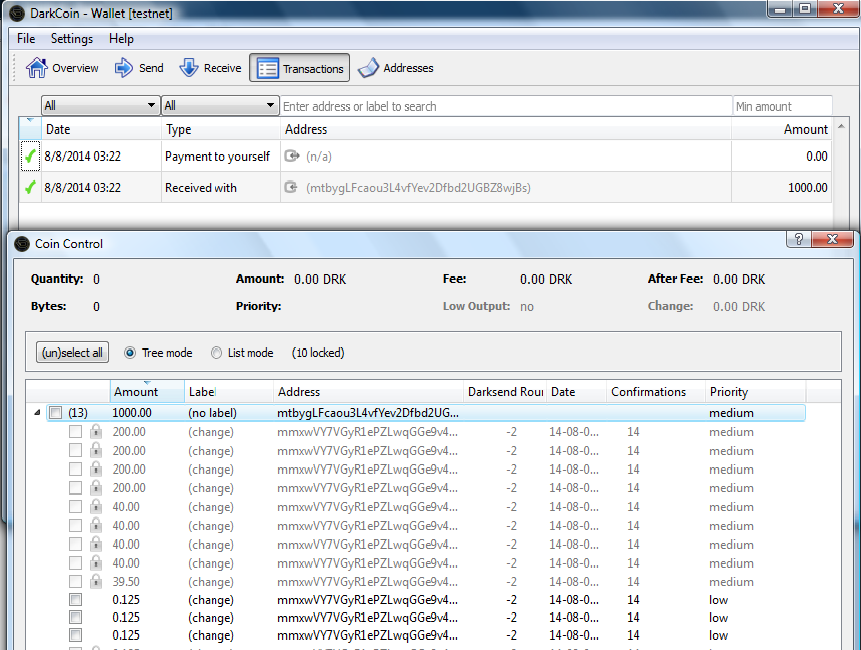The image size is (861, 650).
Task: Click address icon next to (n/a)
Action: coord(292,156)
